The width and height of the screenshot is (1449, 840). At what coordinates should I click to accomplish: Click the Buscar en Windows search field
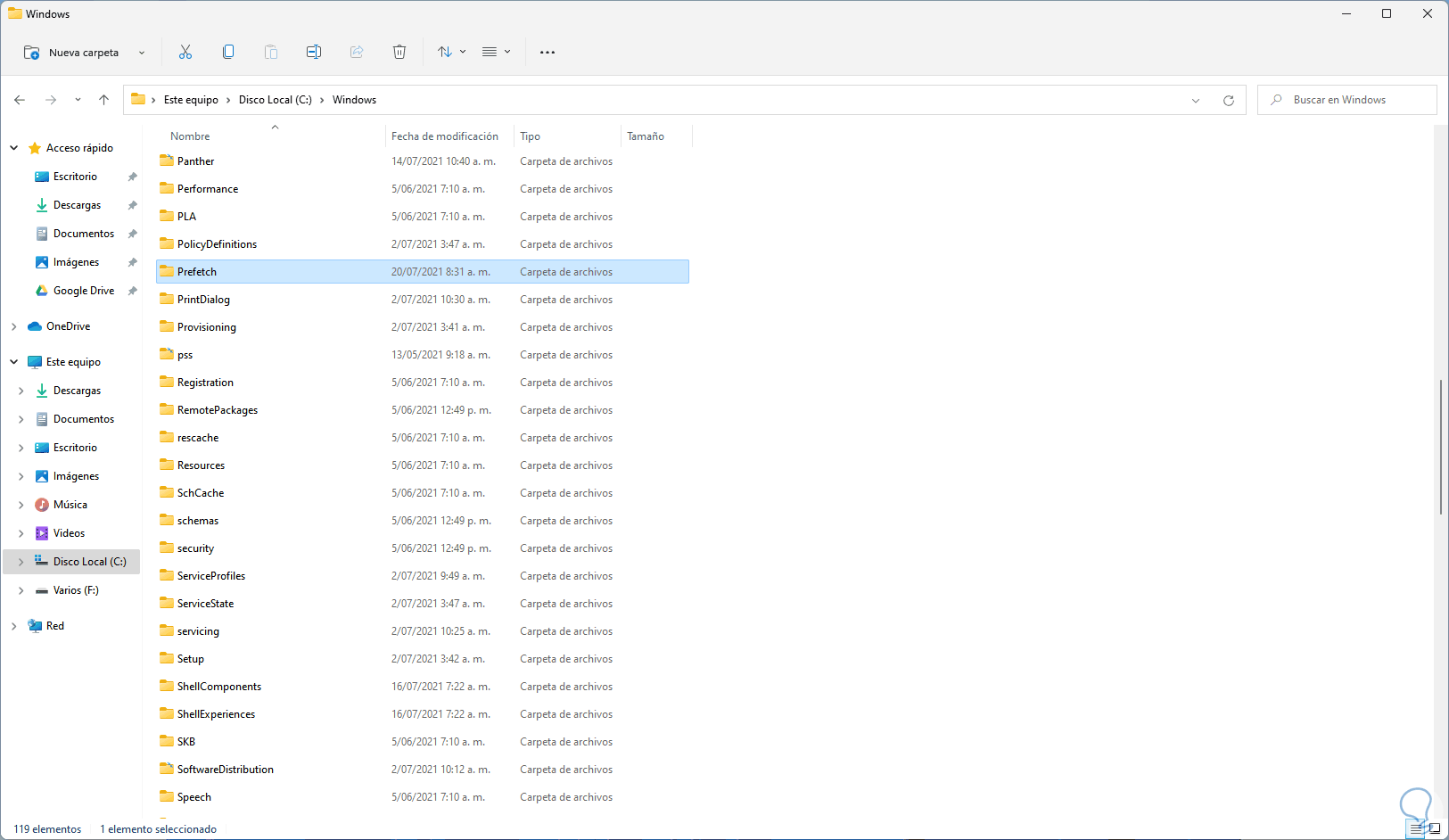1347,100
